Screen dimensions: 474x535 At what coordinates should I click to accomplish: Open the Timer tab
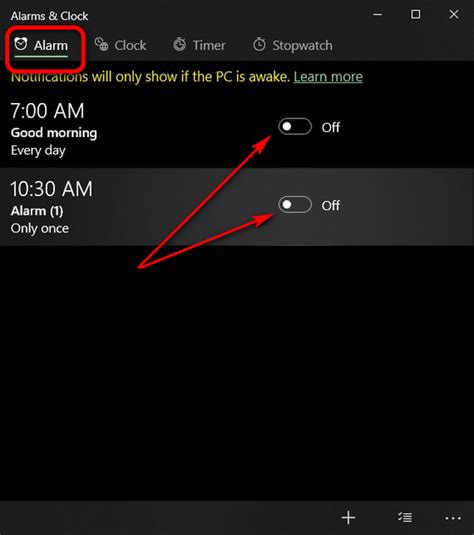[x=199, y=45]
